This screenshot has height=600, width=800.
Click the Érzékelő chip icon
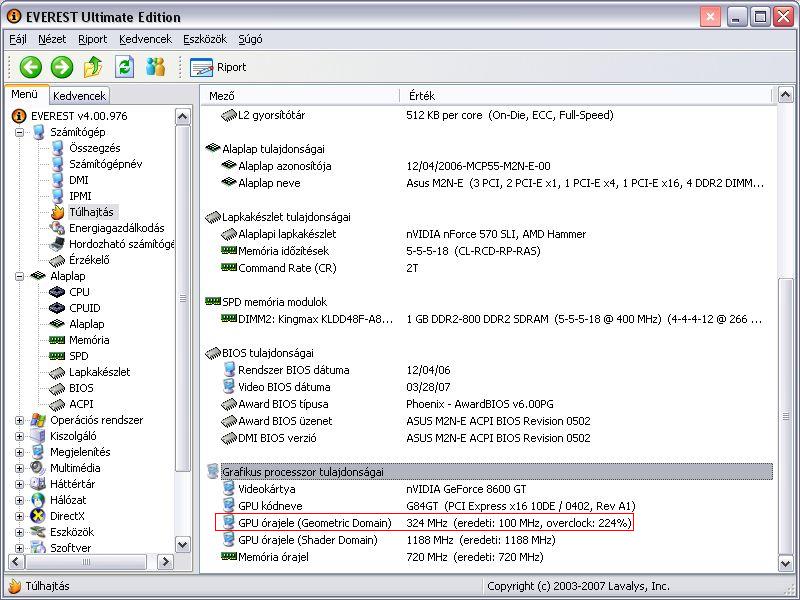57,260
